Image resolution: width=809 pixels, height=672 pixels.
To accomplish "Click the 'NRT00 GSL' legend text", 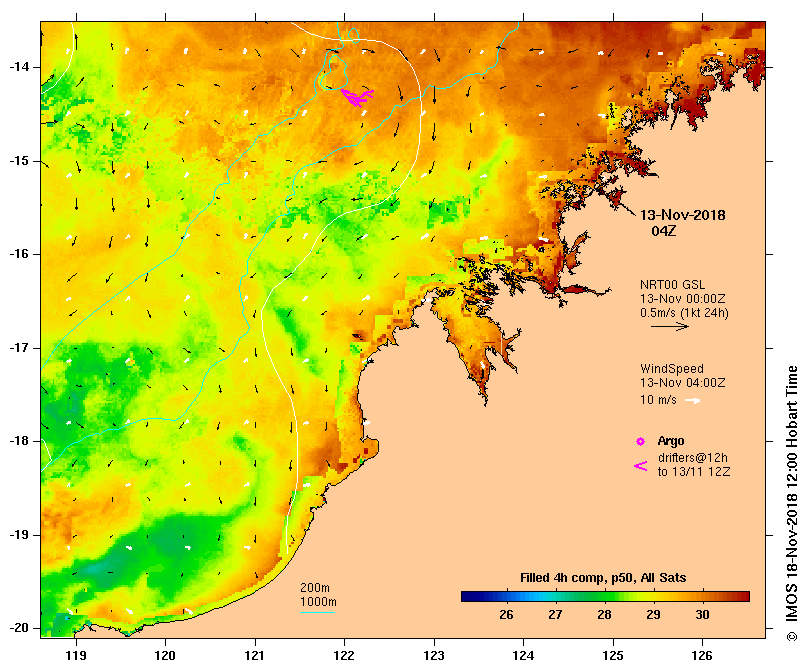I will click(672, 285).
